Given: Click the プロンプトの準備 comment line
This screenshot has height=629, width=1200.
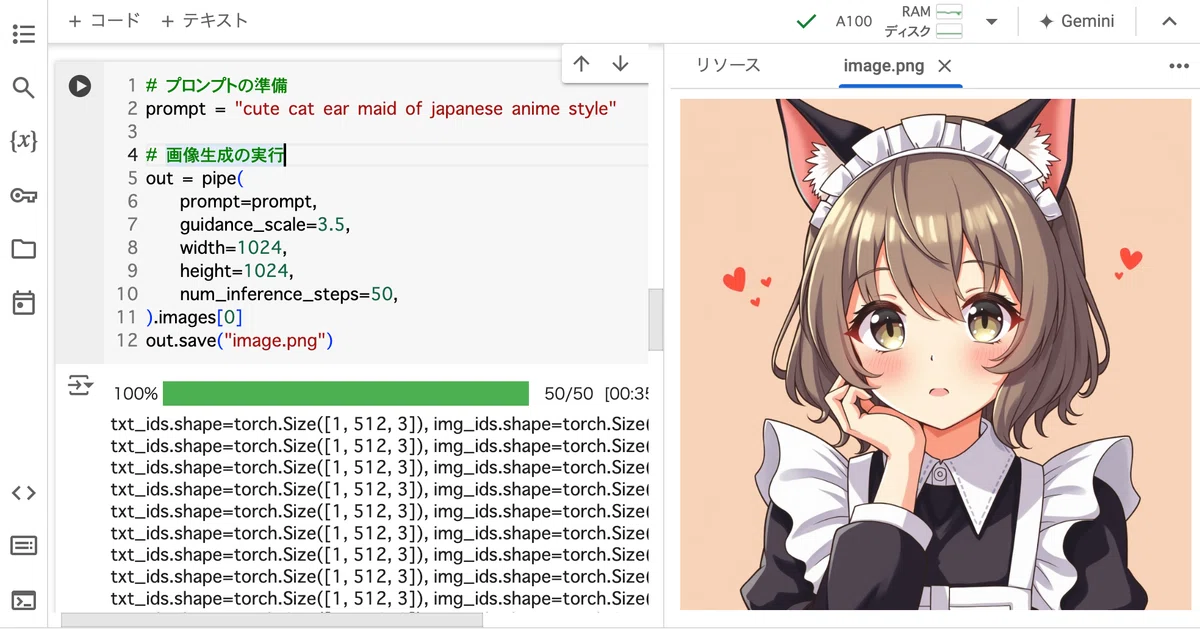Looking at the screenshot, I should point(216,86).
